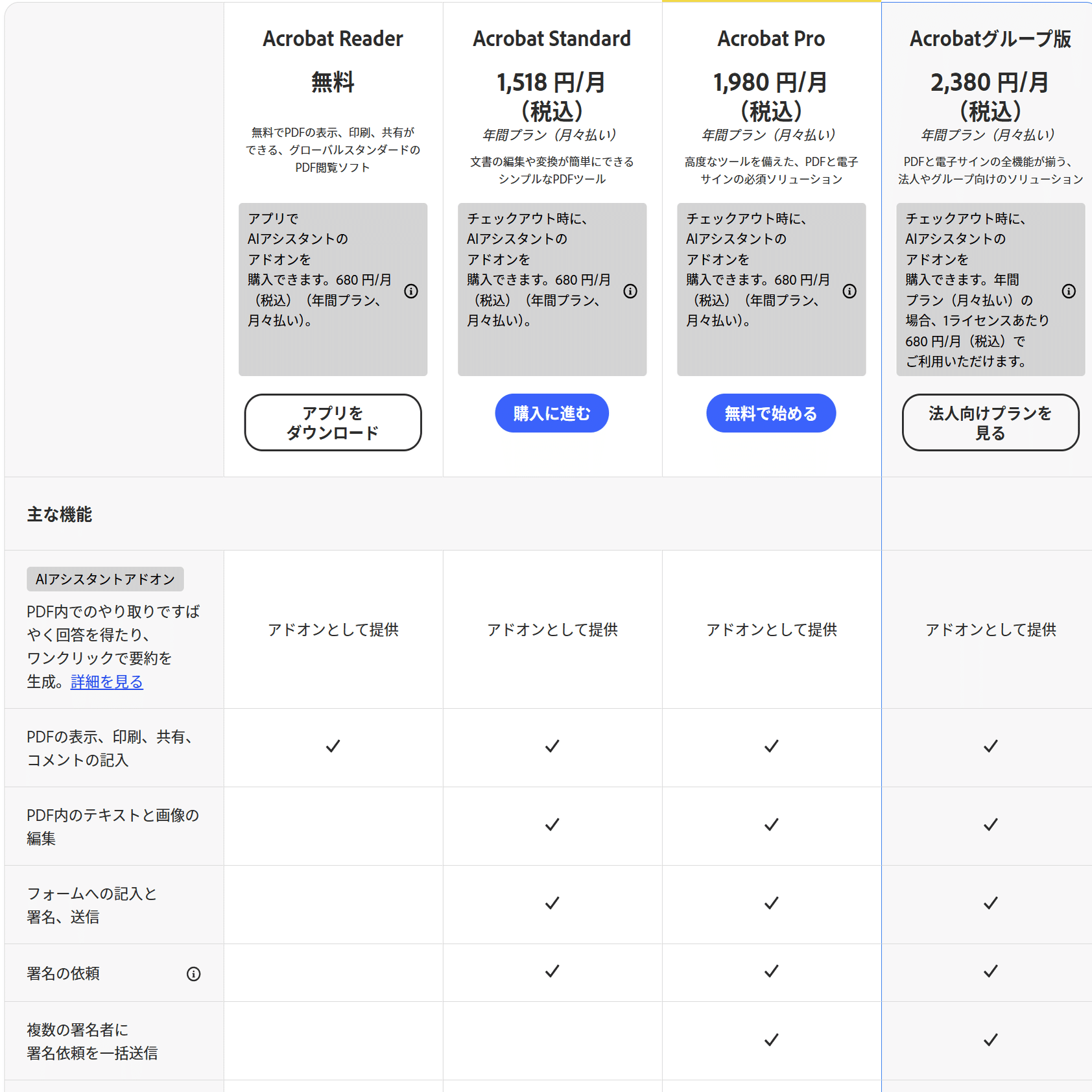This screenshot has height=1092, width=1092.
Task: Click the checkmark under Acrobat Pro for テキストと画像の編集
Action: tap(771, 825)
